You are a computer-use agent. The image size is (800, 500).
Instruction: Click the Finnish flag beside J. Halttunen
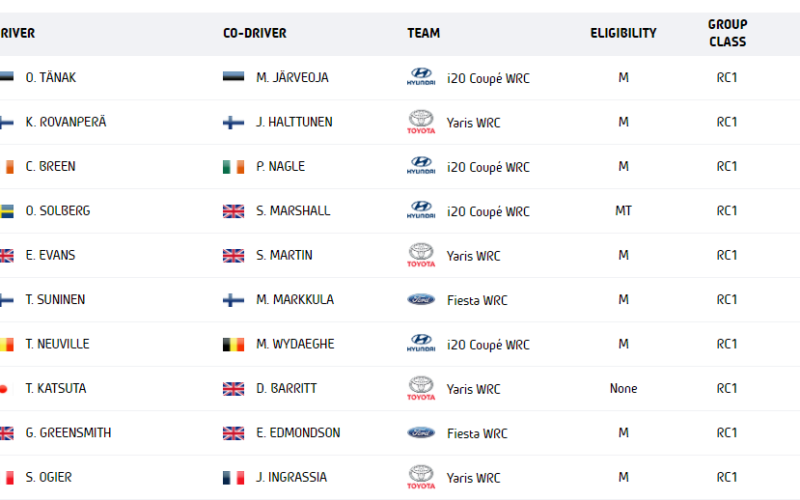[233, 122]
